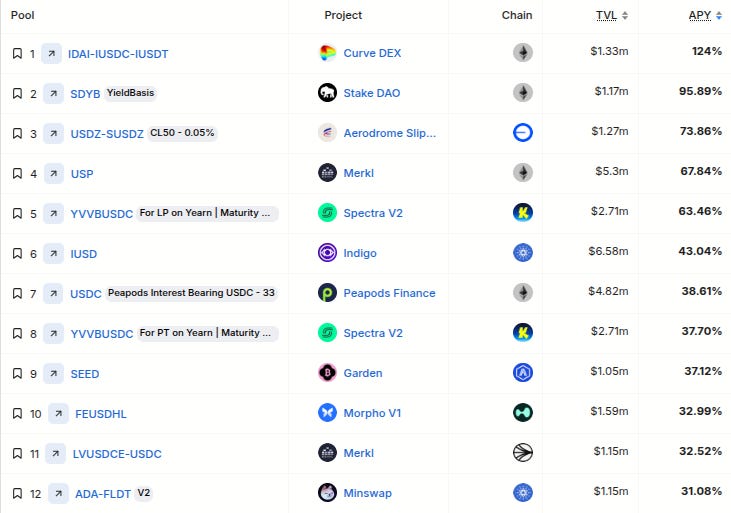
Task: Open external link icon for IDAI-IUSDC-IUSDT
Action: click(51, 54)
